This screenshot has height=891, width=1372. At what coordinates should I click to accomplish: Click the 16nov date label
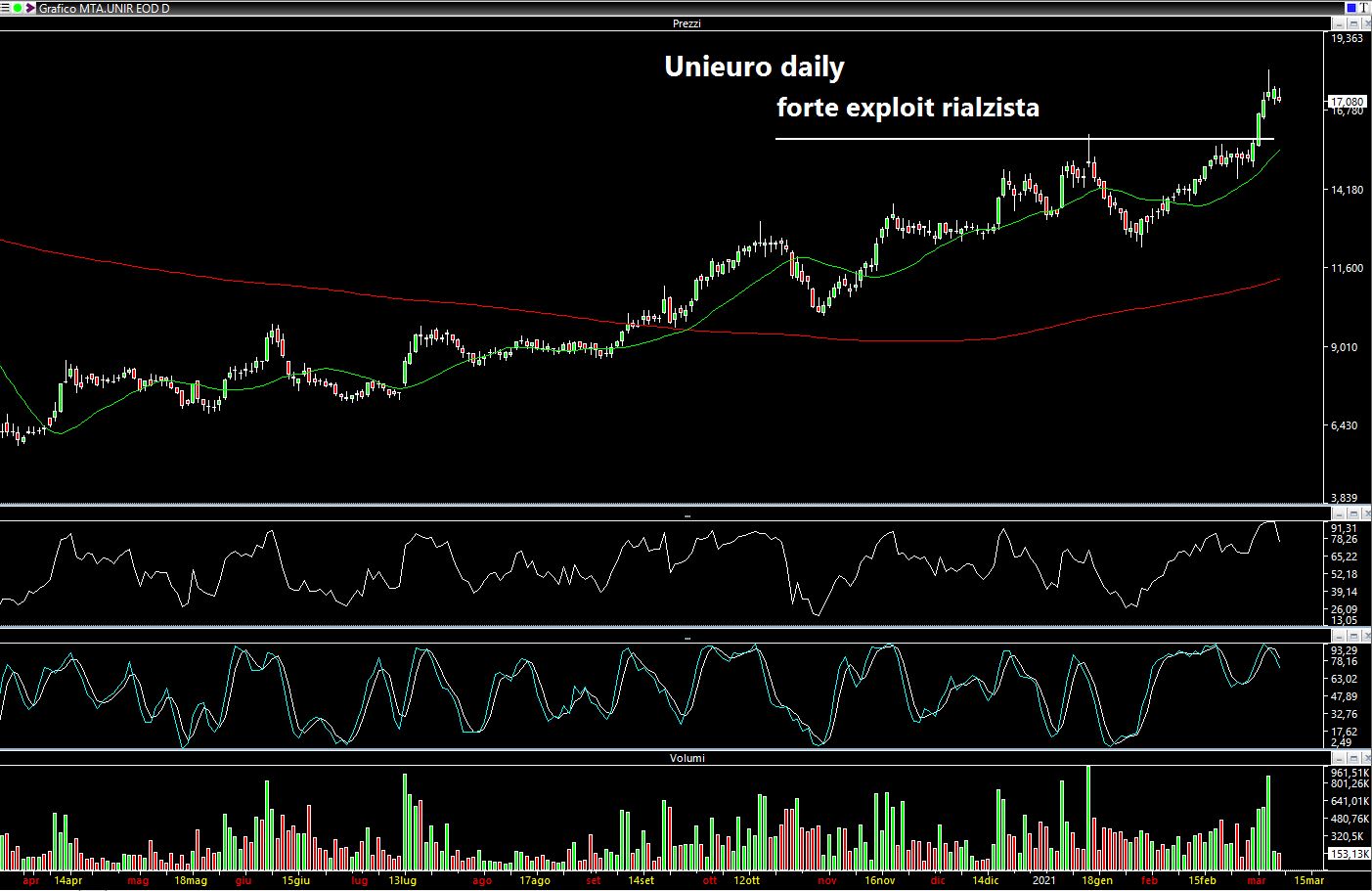879,880
